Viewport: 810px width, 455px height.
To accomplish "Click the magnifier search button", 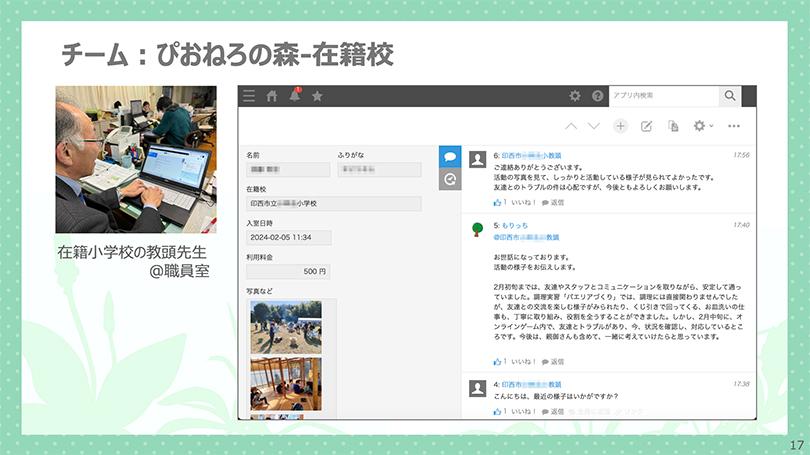I will 731,96.
